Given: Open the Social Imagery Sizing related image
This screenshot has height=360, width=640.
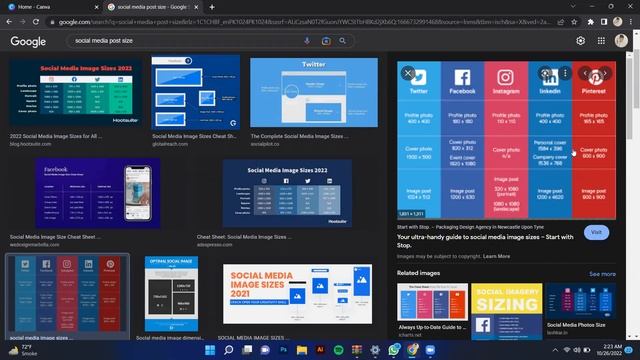Looking at the screenshot, I should click(507, 311).
